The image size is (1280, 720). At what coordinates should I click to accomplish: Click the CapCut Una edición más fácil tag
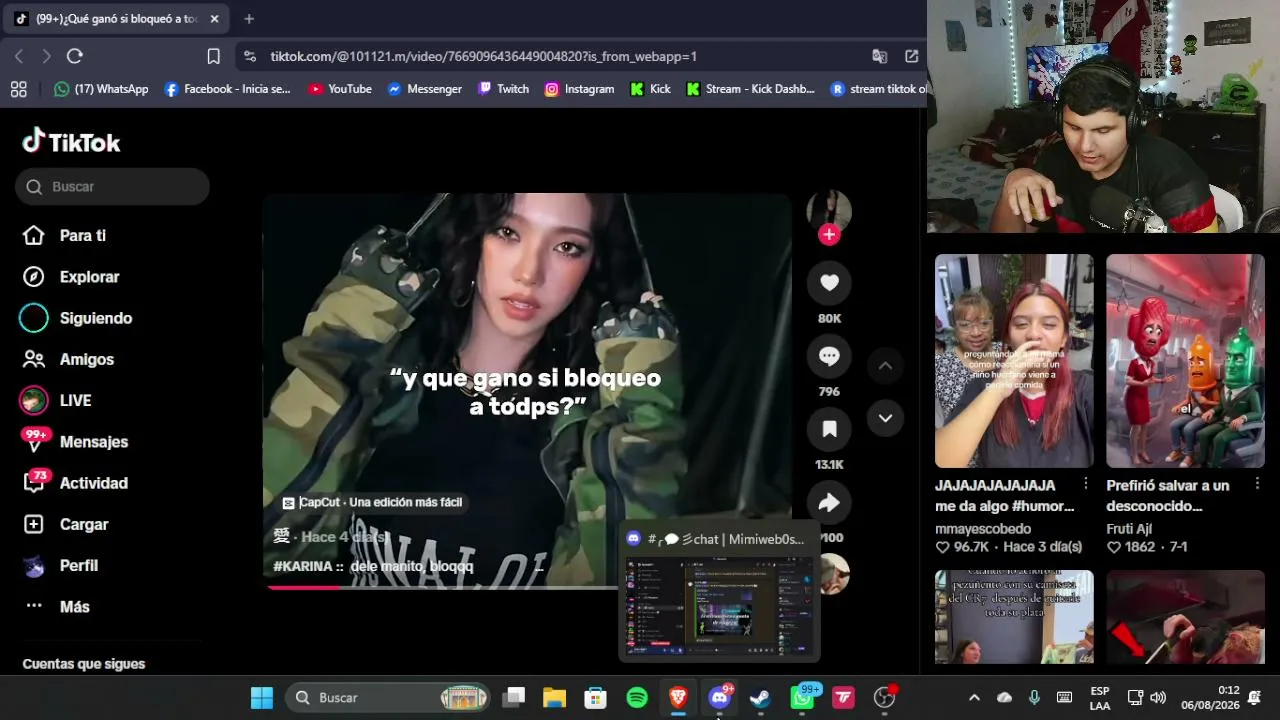372,502
